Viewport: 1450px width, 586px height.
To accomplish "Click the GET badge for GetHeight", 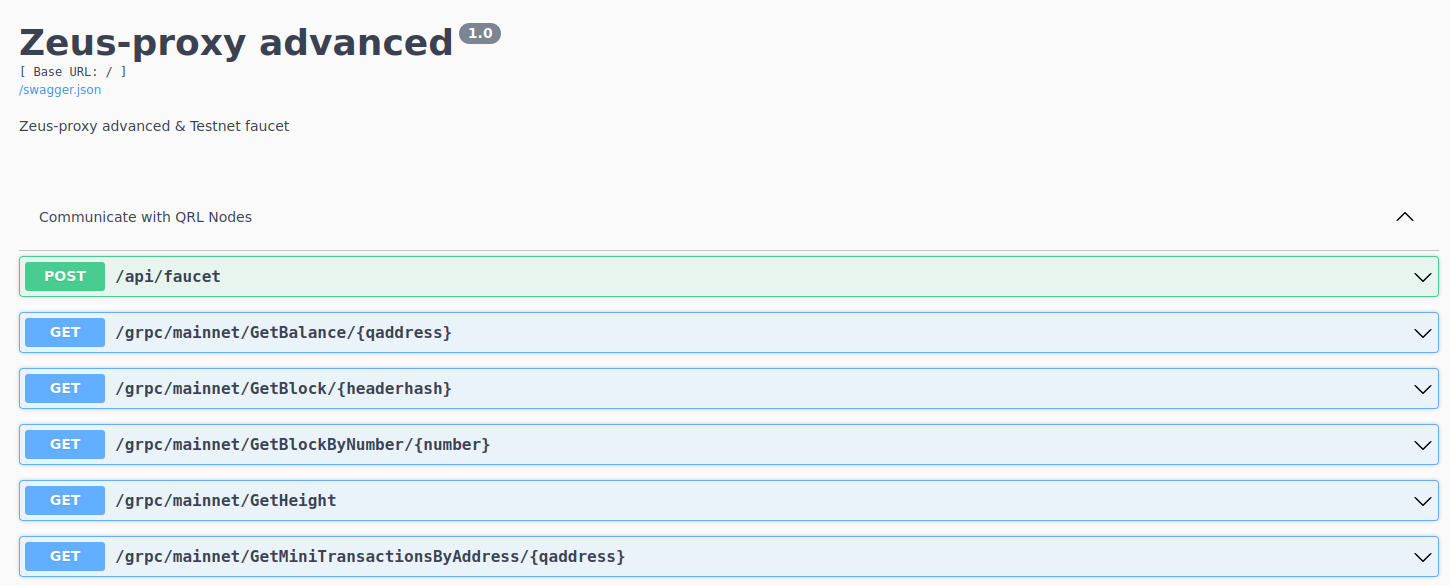I will (65, 500).
